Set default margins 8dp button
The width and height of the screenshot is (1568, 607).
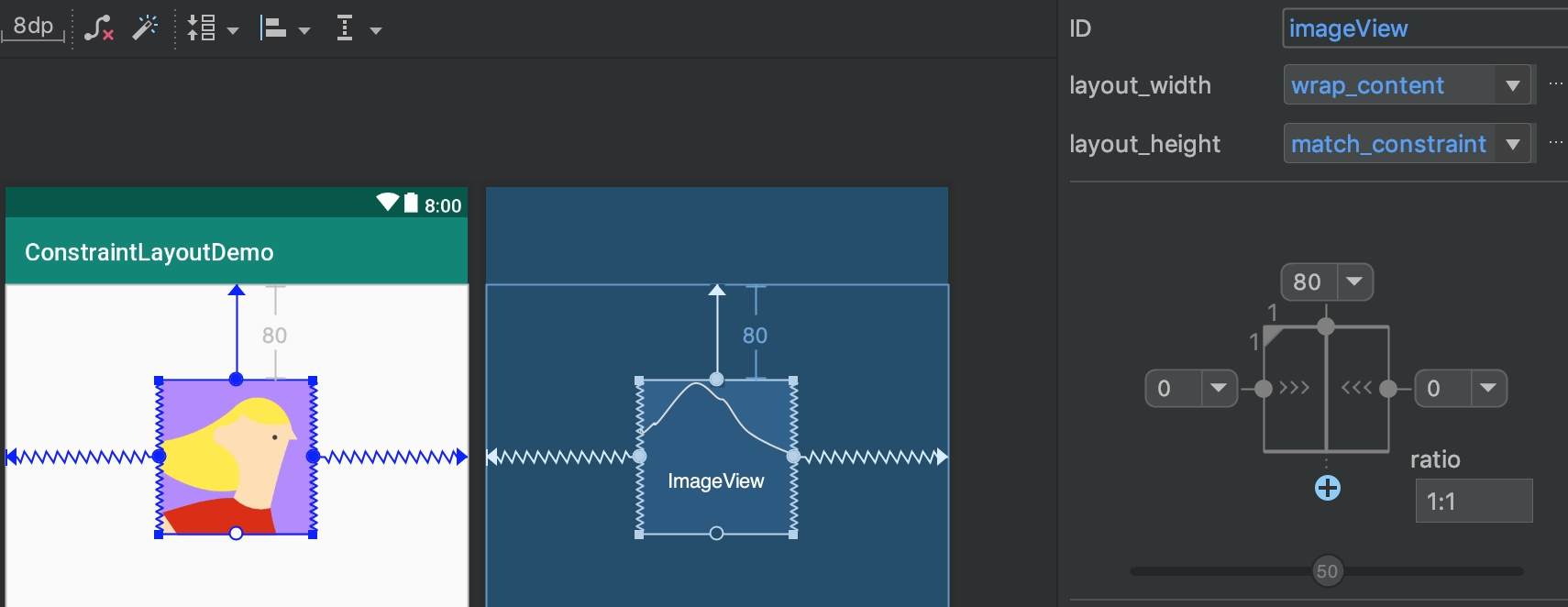(x=34, y=27)
